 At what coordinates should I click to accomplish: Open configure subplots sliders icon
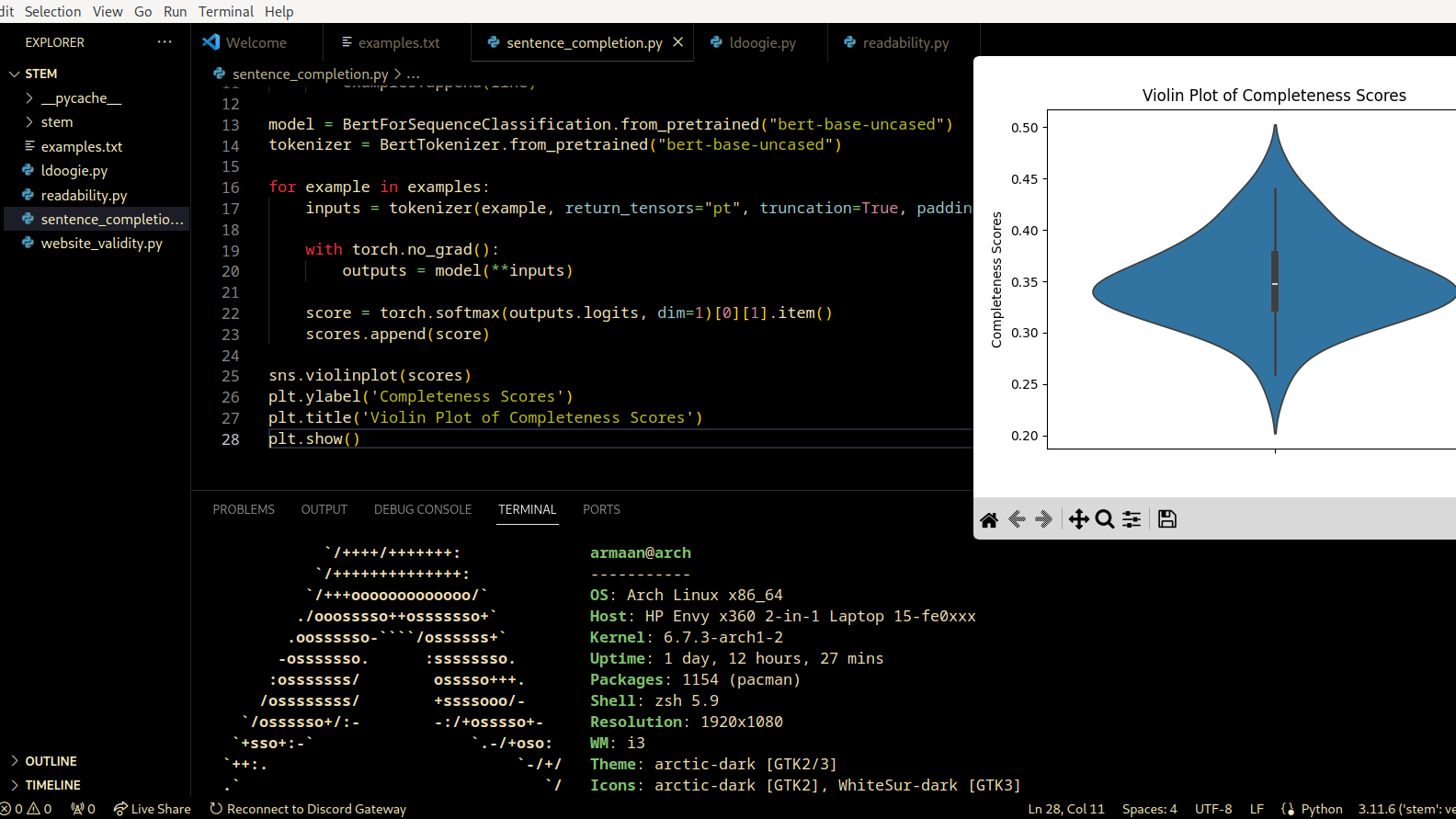point(1132,519)
